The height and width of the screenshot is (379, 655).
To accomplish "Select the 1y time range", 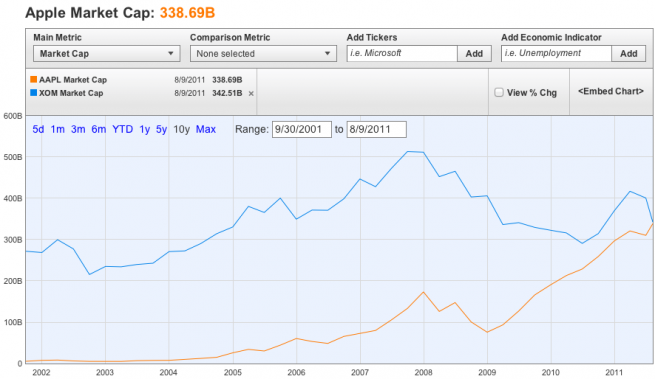I will [x=145, y=130].
